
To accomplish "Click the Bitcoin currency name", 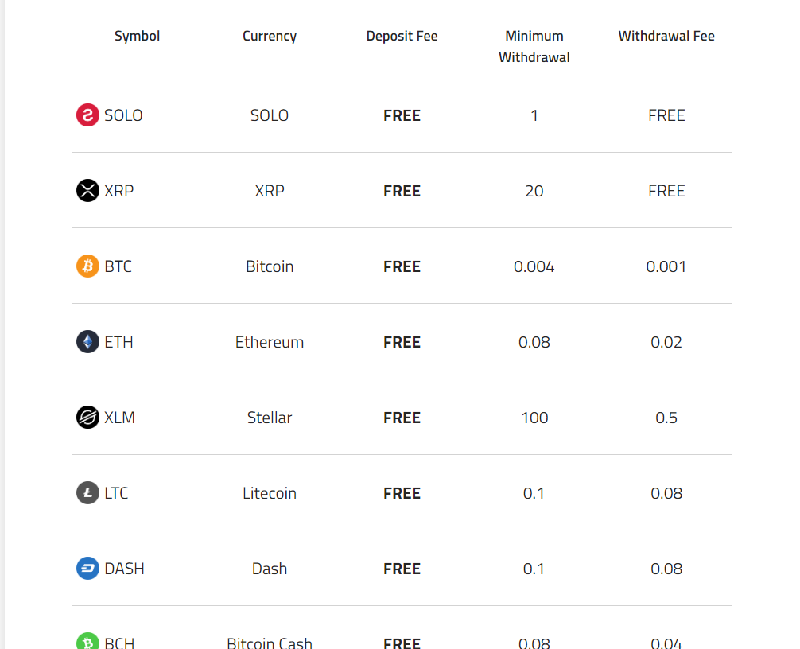I will [x=269, y=266].
